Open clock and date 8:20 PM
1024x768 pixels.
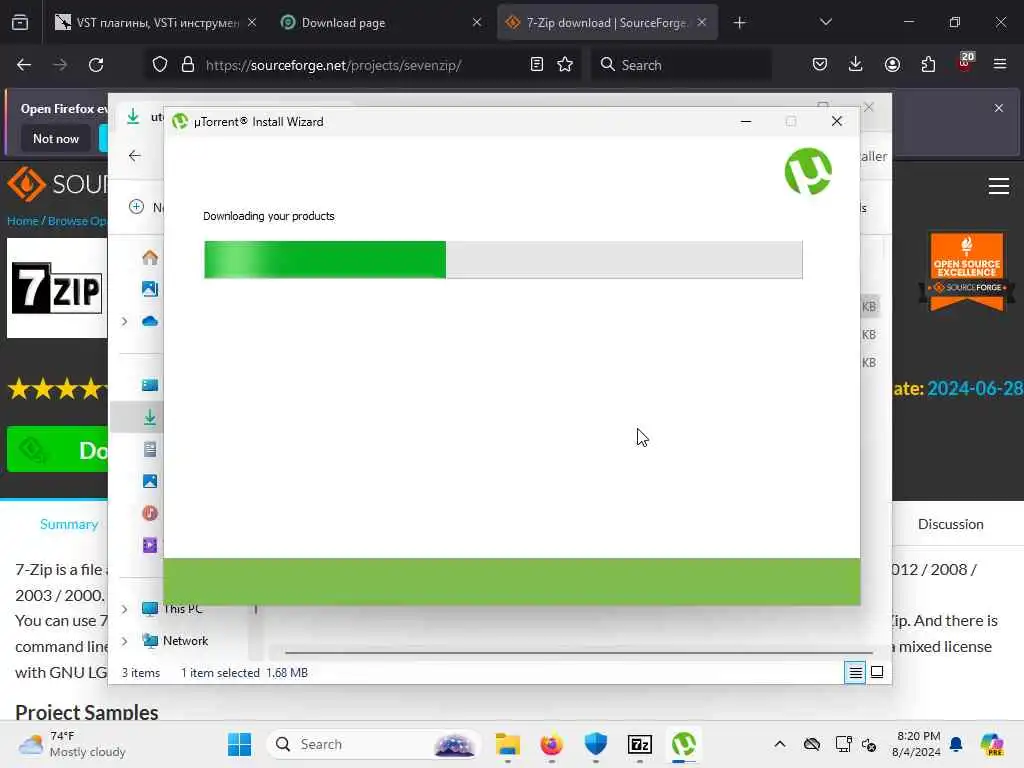point(916,744)
